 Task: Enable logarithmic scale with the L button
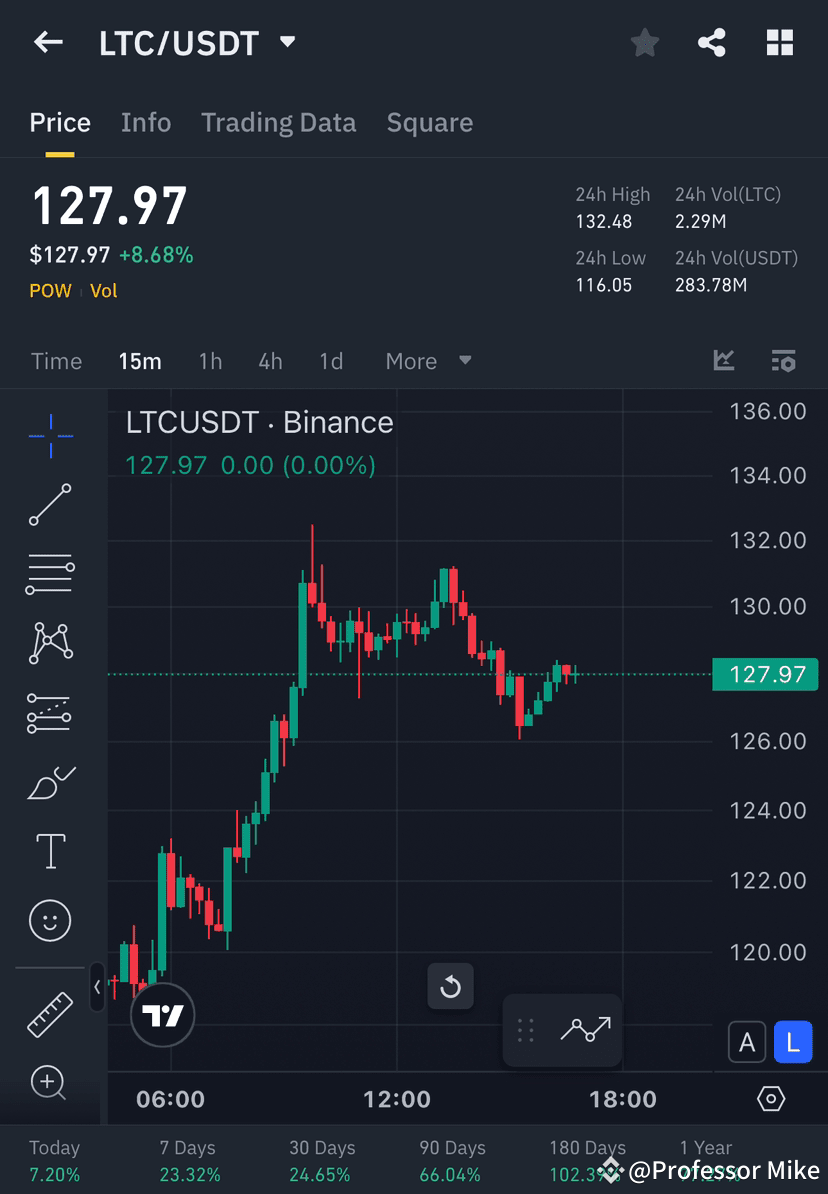point(793,1042)
